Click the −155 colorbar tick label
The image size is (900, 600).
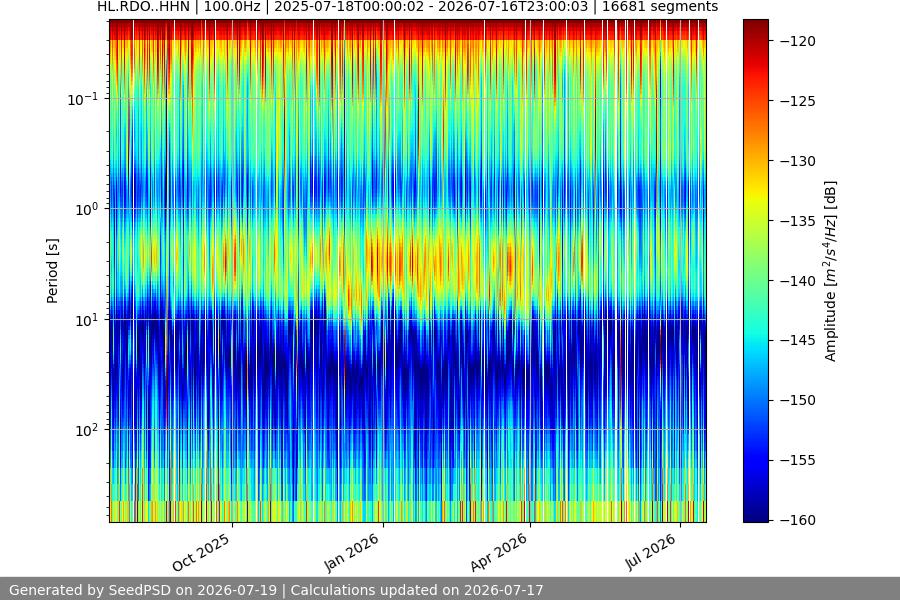click(798, 460)
